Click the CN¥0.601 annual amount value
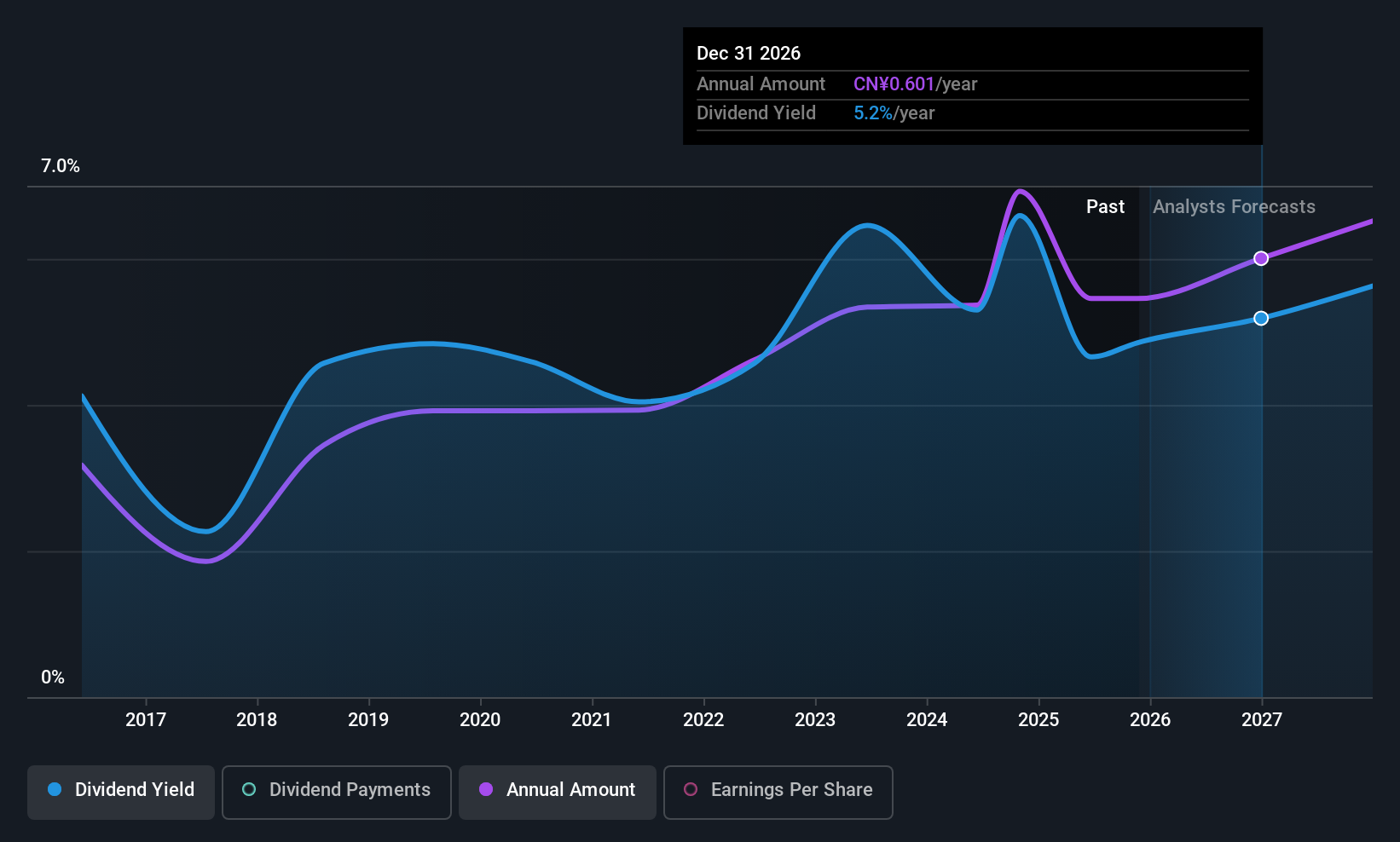The width and height of the screenshot is (1400, 842). tap(894, 84)
